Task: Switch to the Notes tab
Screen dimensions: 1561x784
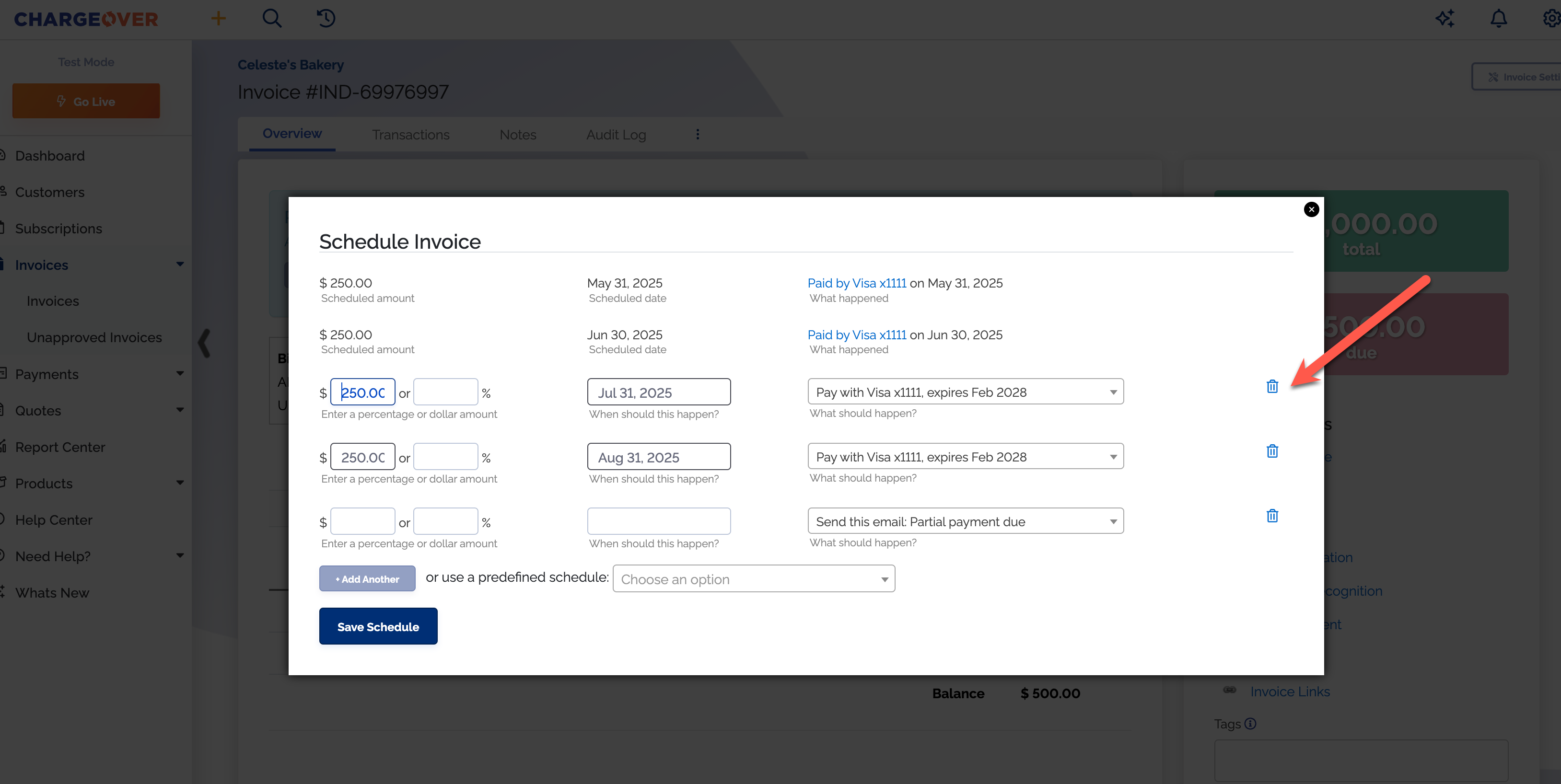Action: point(517,135)
